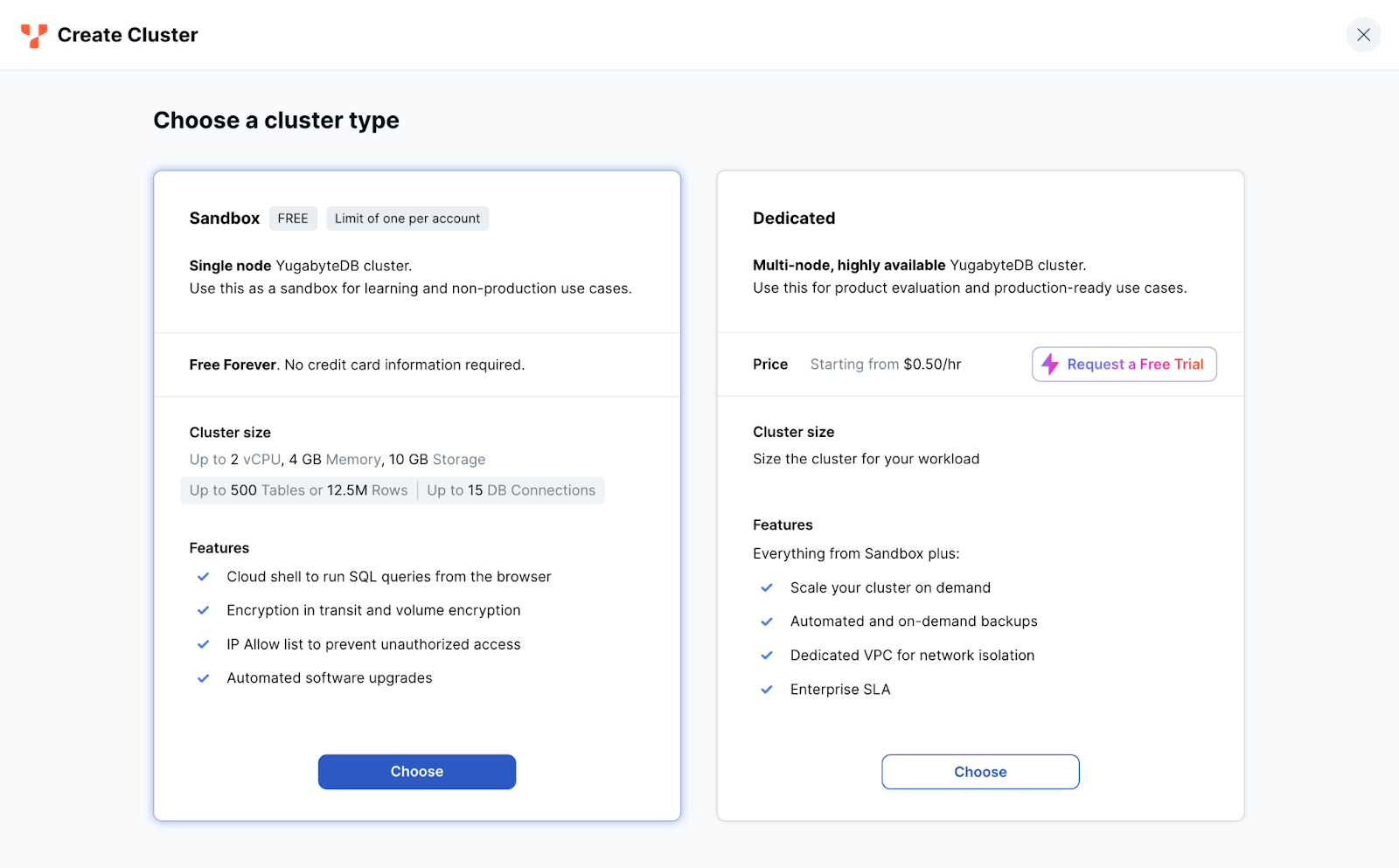Click checkmark next to Automated software upgrades
The width and height of the screenshot is (1399, 868).
(x=203, y=678)
